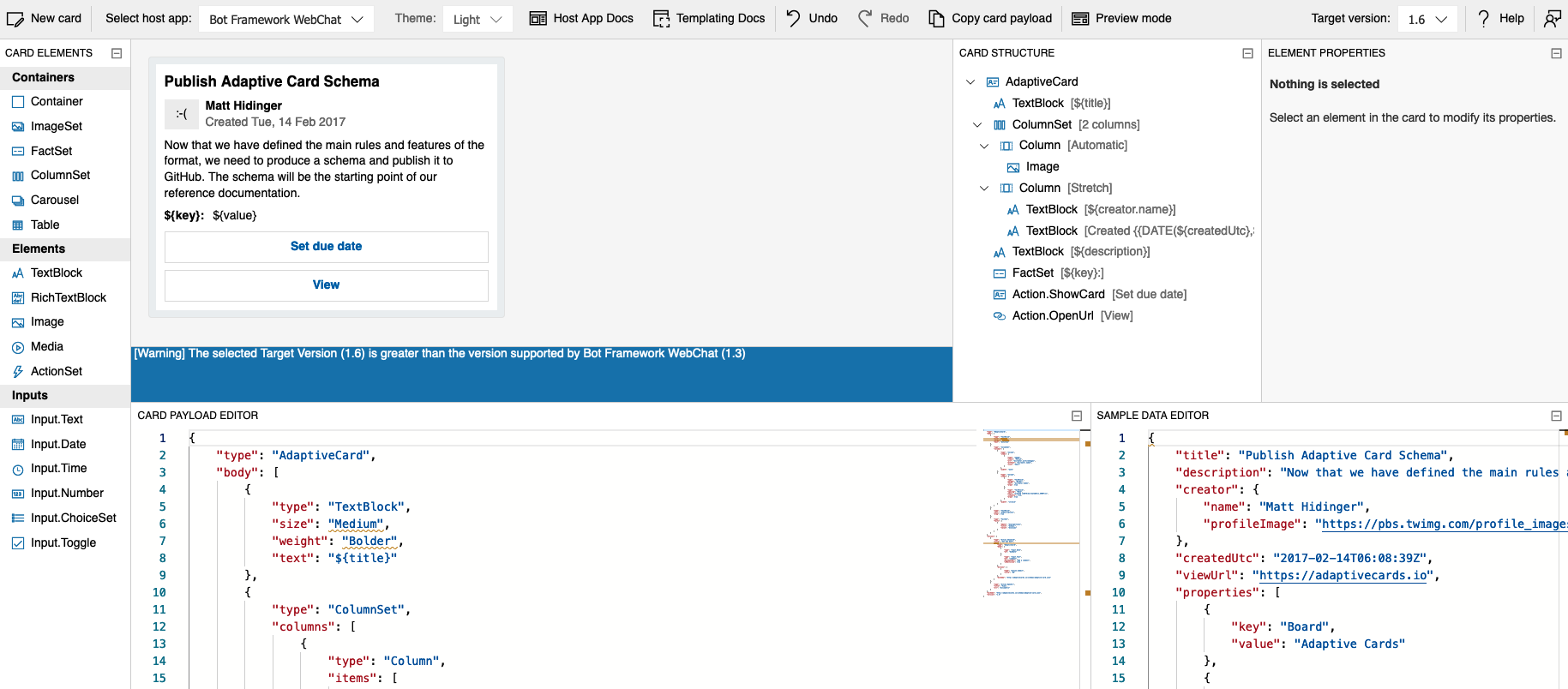
Task: Click the Inputs section header
Action: coord(65,395)
